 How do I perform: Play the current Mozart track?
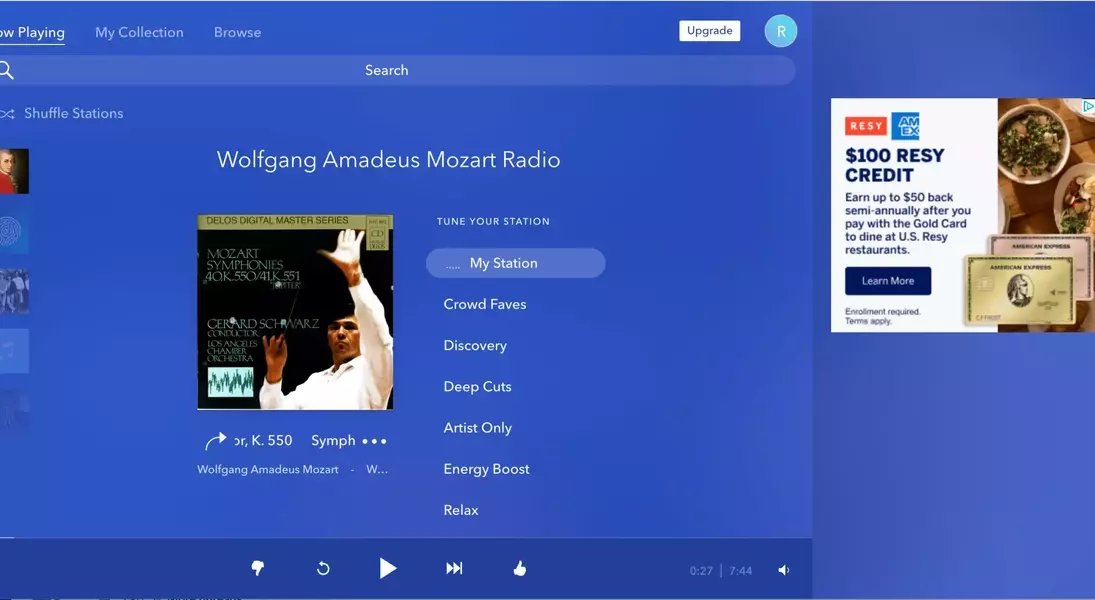(387, 568)
